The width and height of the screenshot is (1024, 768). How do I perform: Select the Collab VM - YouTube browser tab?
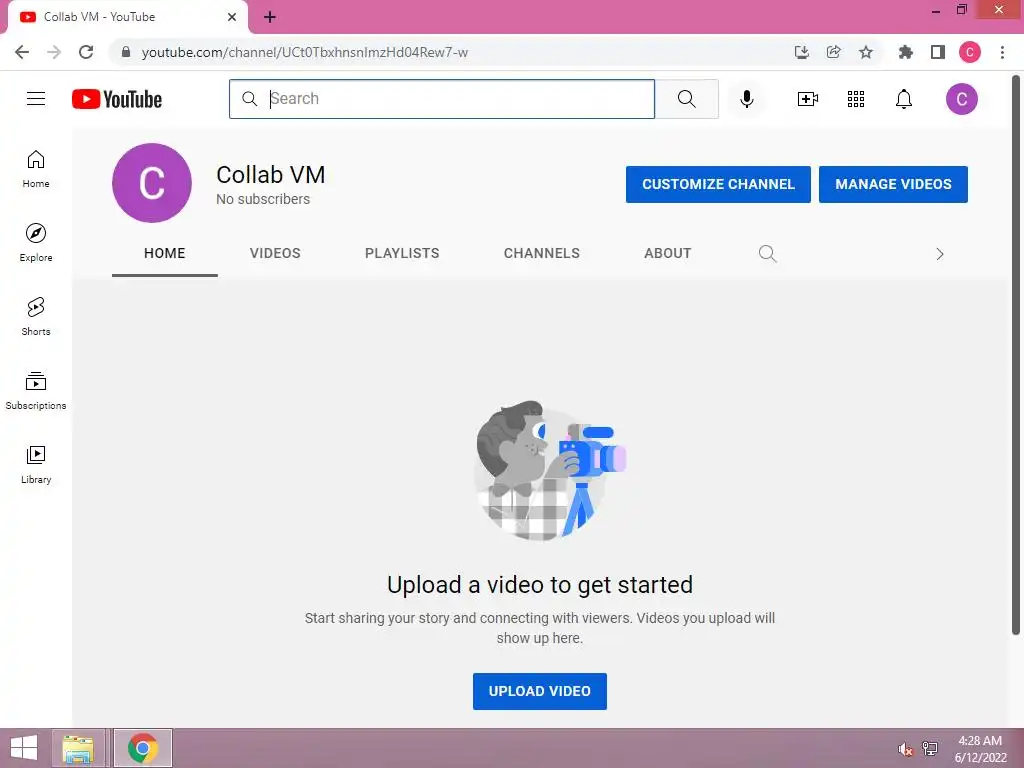point(127,17)
